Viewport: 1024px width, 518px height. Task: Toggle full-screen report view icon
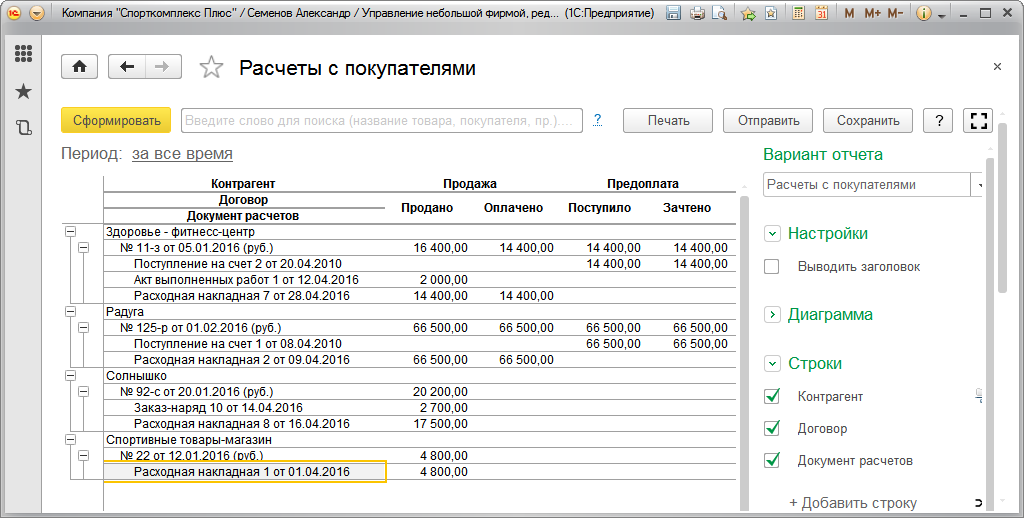[979, 121]
